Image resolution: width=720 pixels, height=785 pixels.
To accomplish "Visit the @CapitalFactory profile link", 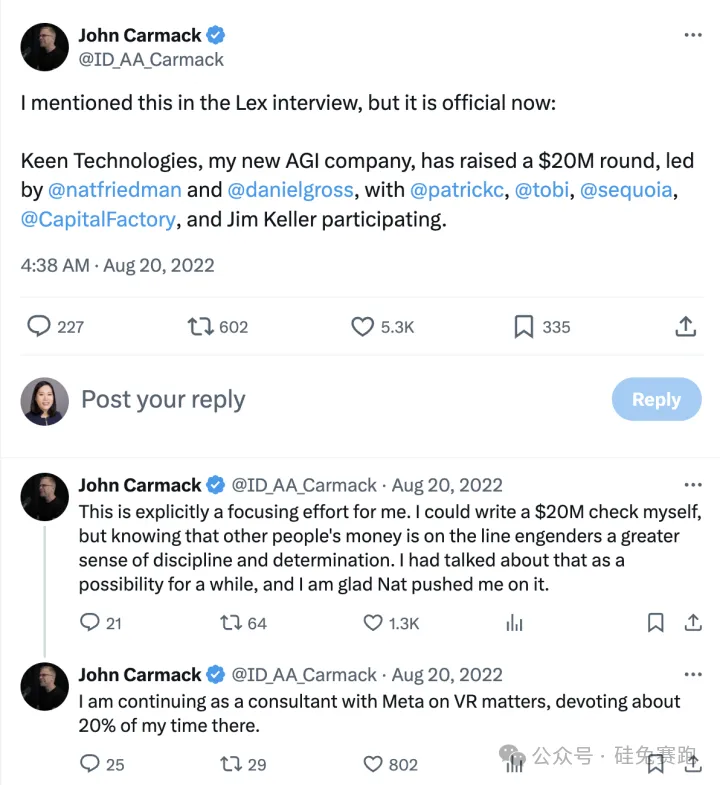I will coord(97,219).
